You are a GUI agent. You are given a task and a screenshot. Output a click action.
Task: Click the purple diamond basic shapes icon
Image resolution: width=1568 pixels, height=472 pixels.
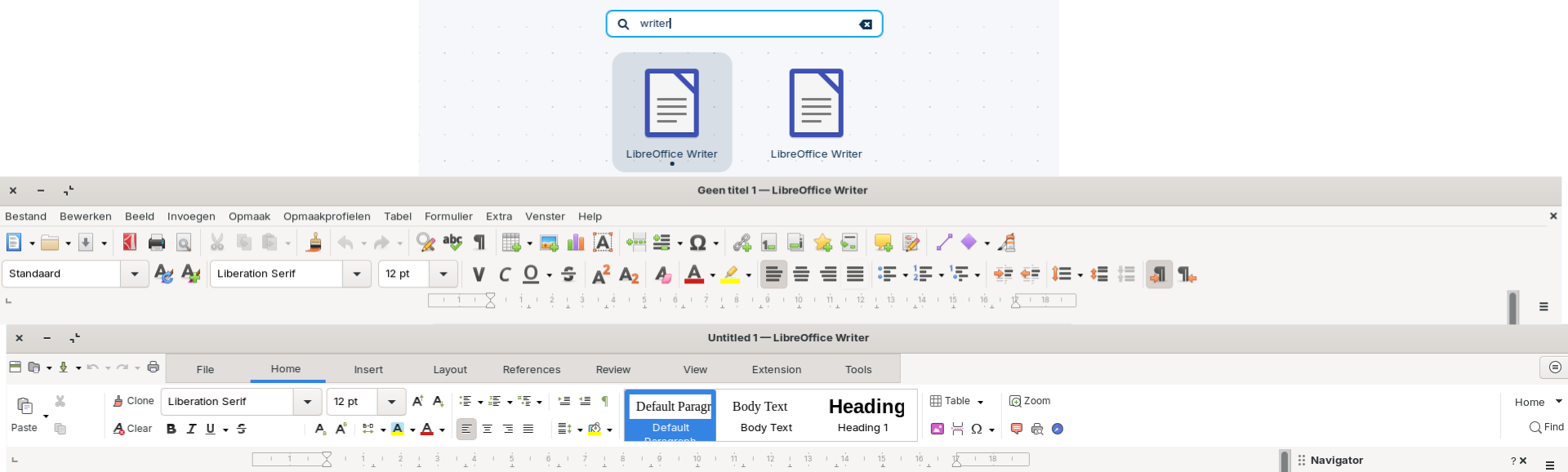[969, 243]
